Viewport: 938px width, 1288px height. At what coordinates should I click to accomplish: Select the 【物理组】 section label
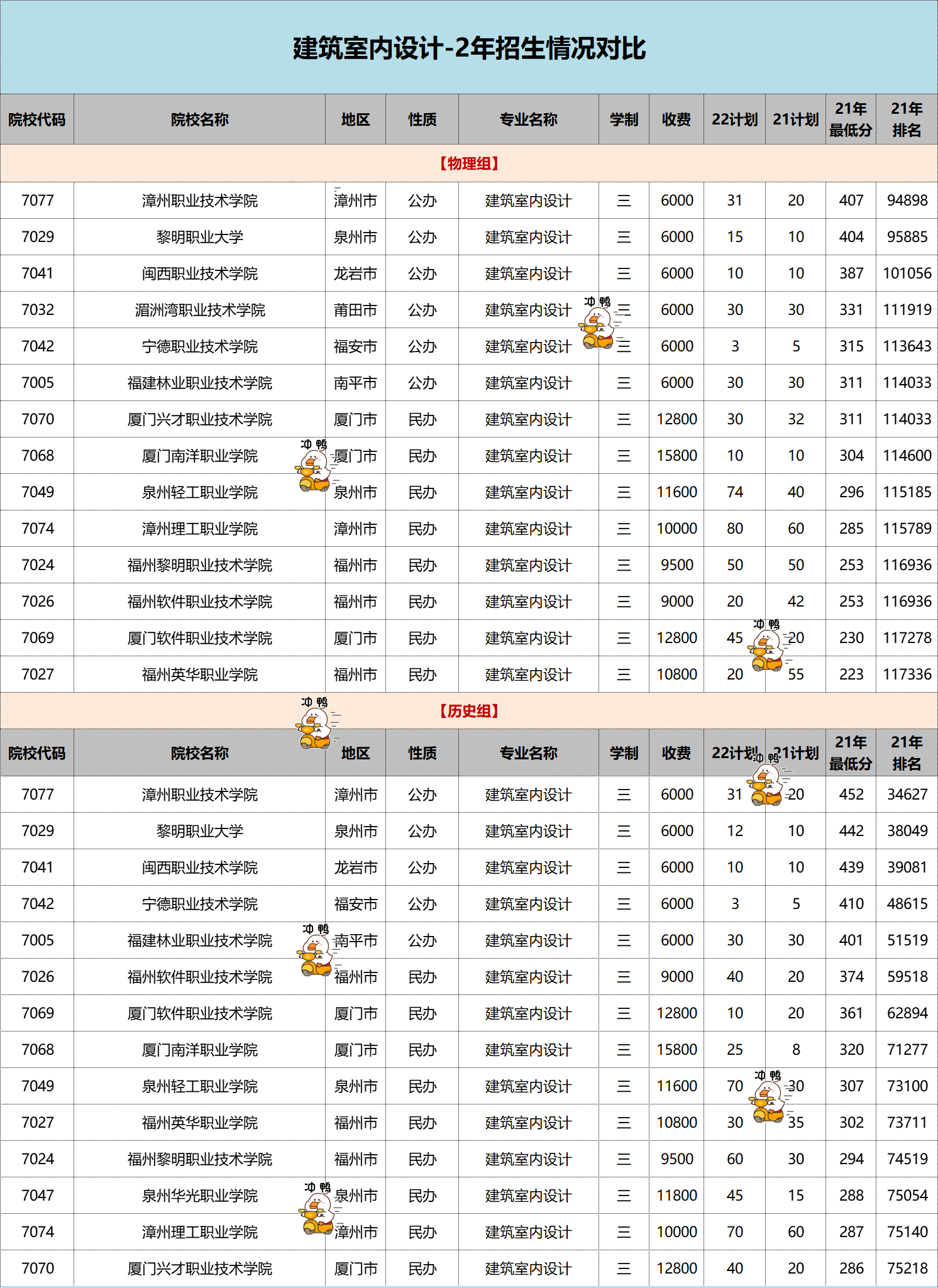pos(469,163)
